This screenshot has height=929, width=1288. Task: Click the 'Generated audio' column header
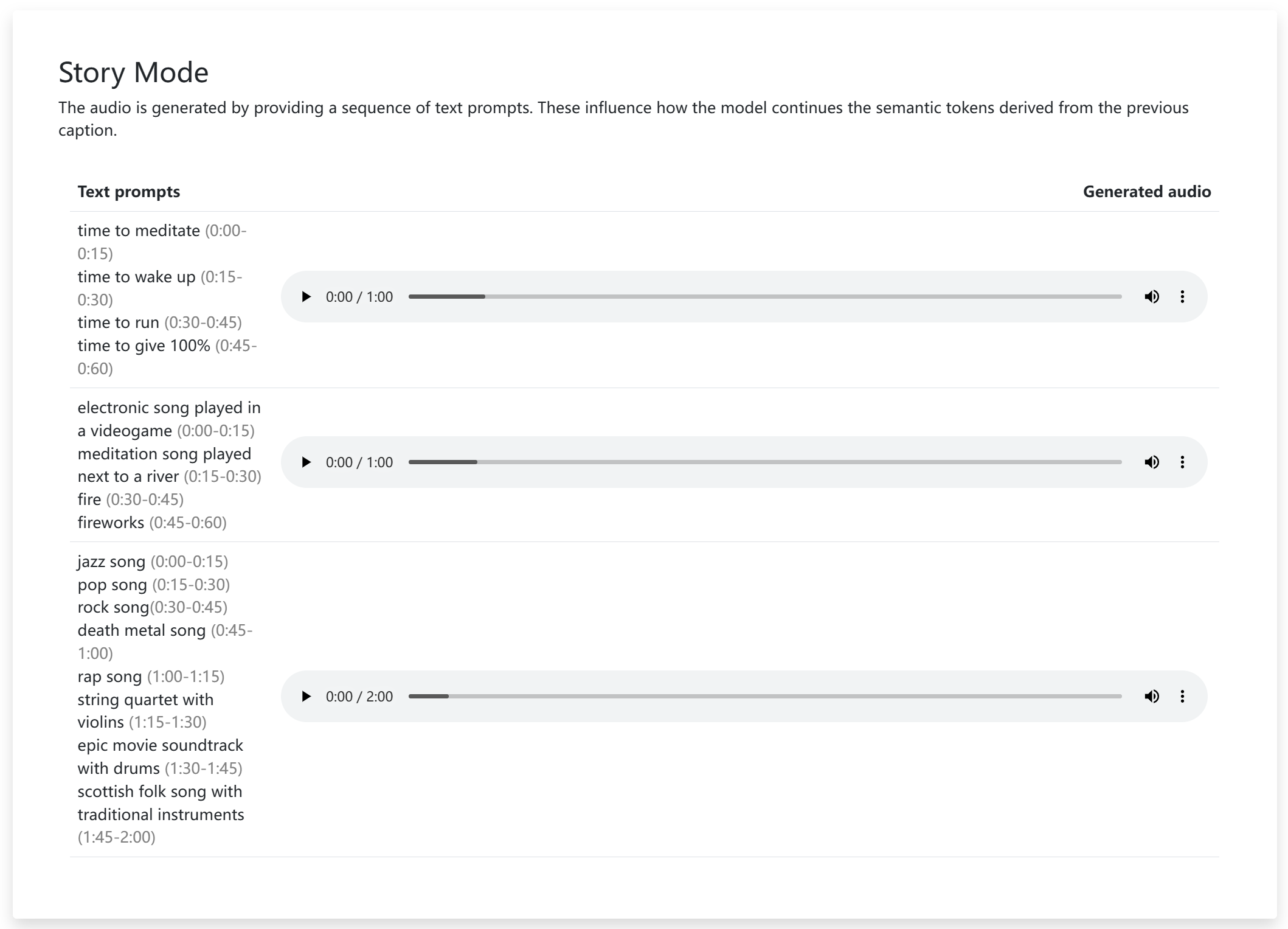1146,192
